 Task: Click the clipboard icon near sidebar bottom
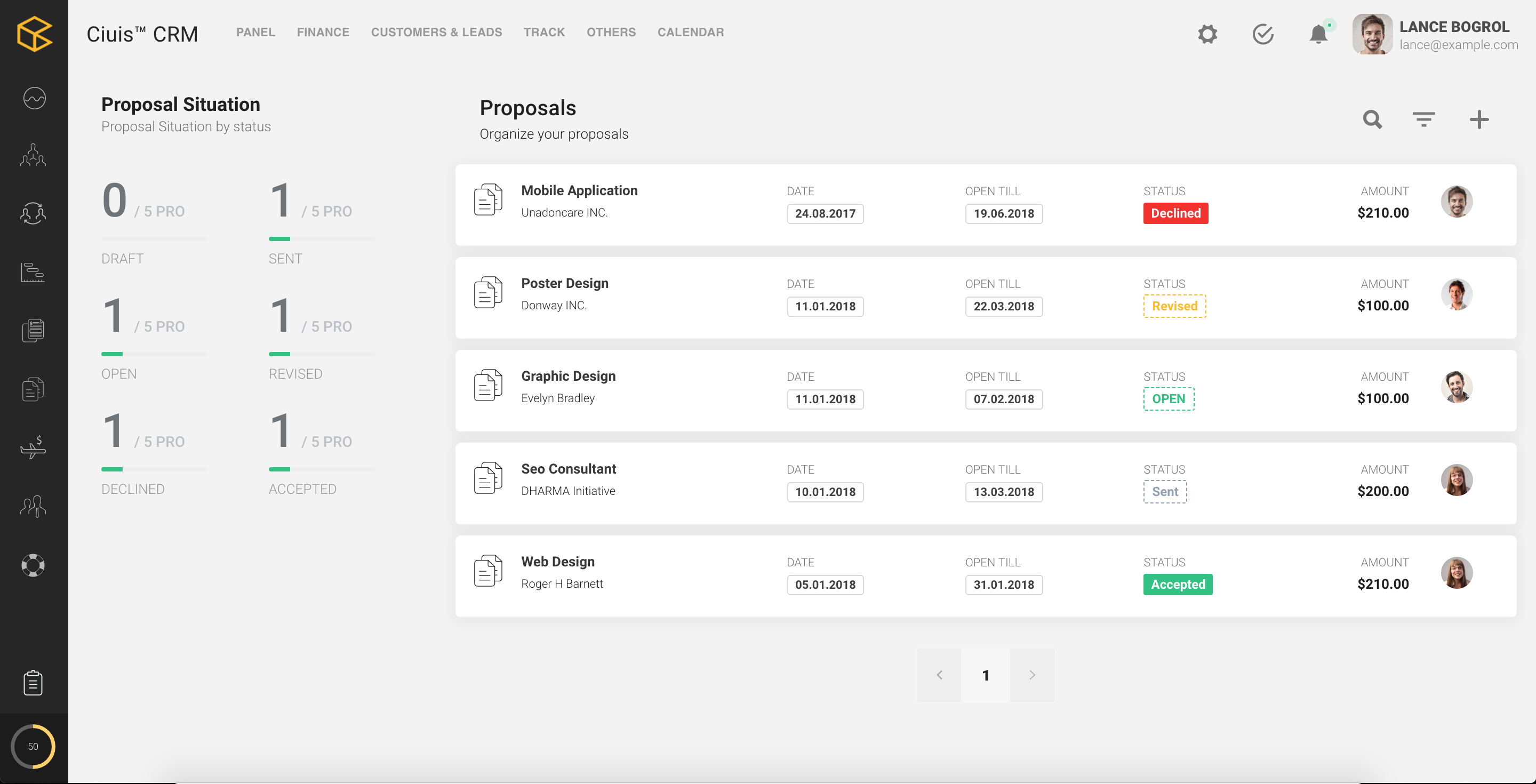point(34,683)
